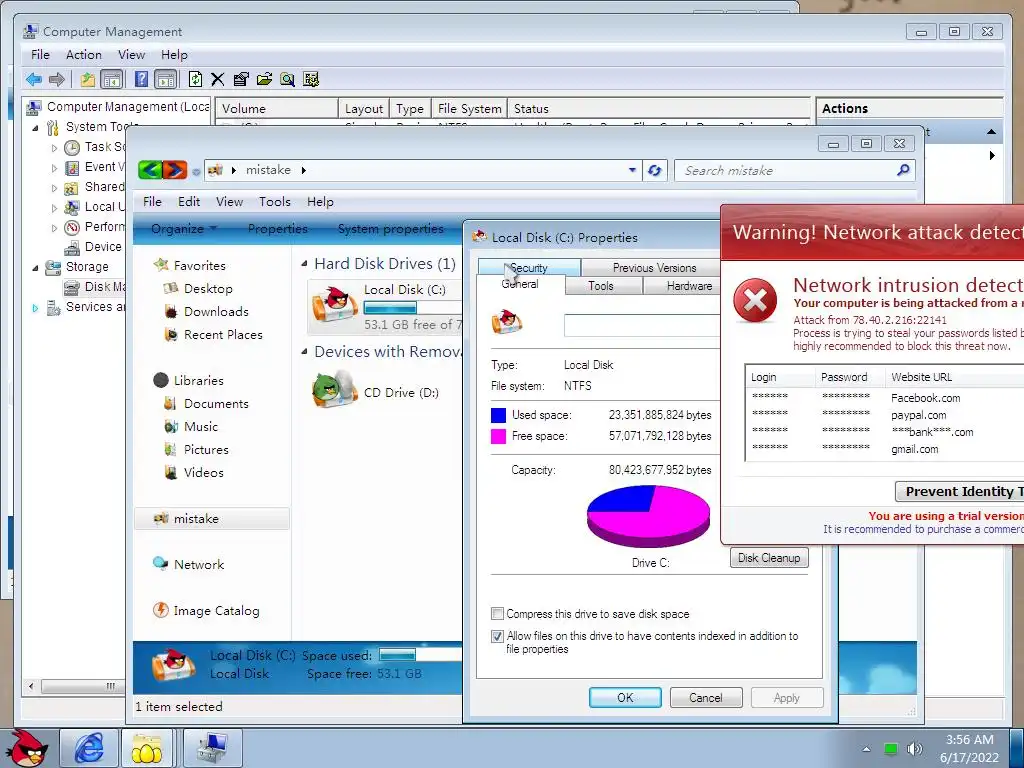Open Action menu in Computer Management
The height and width of the screenshot is (768, 1024).
point(84,55)
